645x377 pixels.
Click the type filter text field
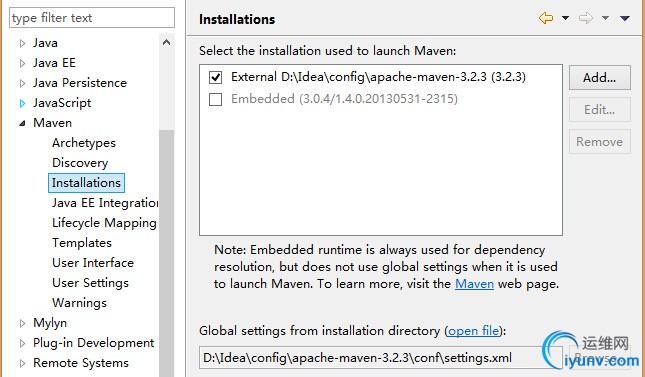(x=92, y=18)
